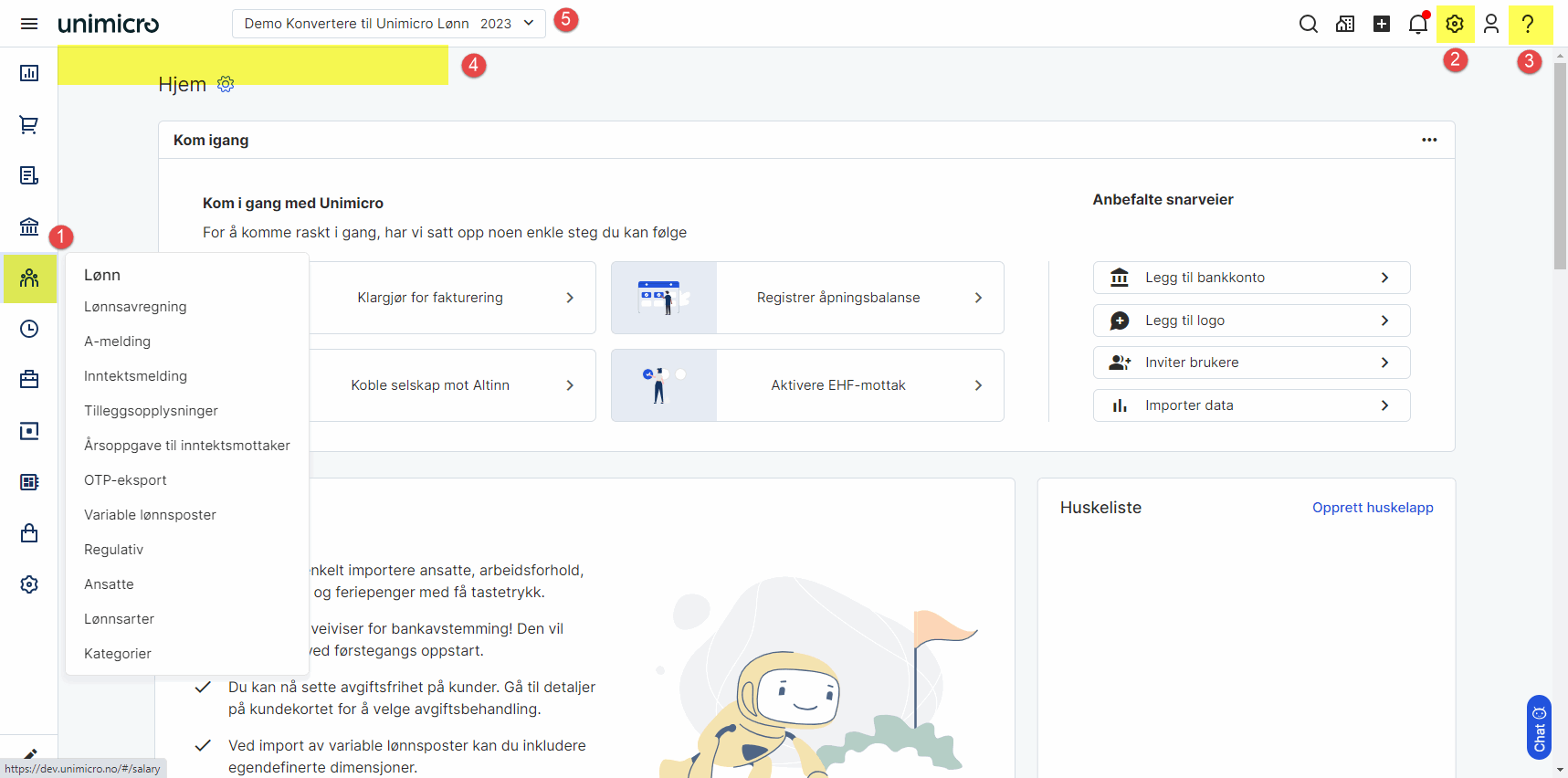Open settings gear in top bar
Image resolution: width=1568 pixels, height=778 pixels.
pos(1455,24)
